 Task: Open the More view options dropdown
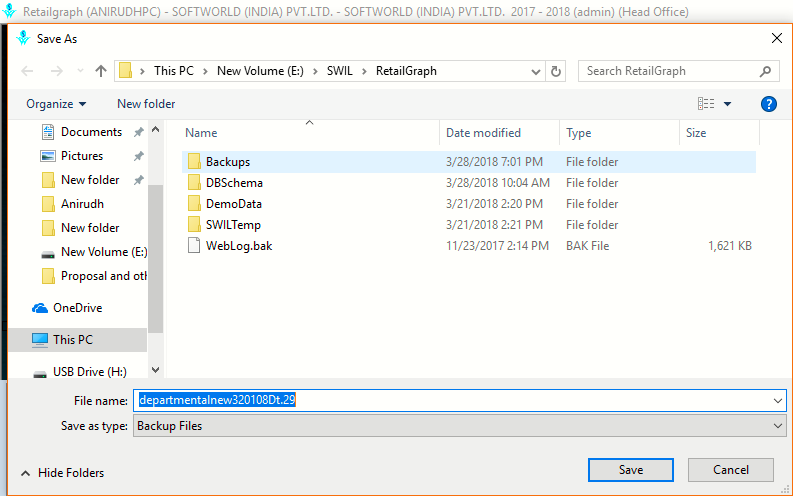coord(727,104)
